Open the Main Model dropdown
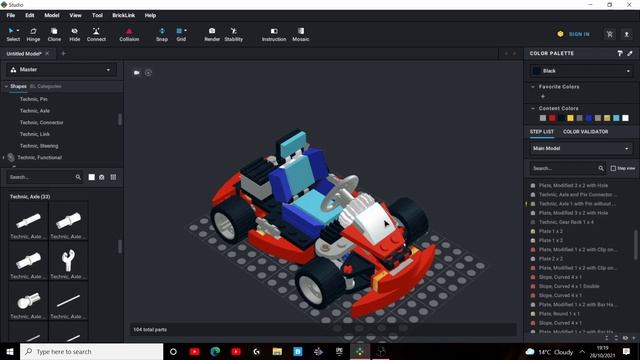Viewport: 640px width, 360px height. 582,149
